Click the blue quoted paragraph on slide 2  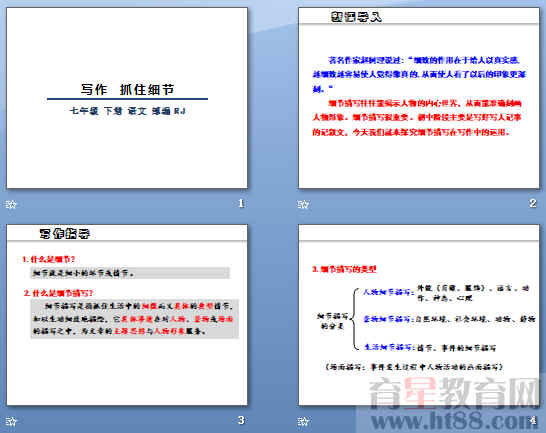tap(419, 75)
